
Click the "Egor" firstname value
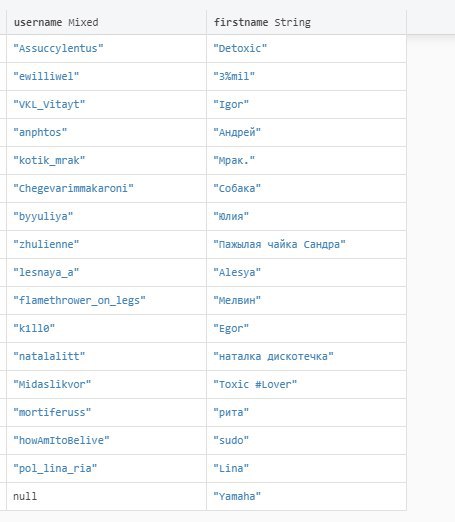pyautogui.click(x=231, y=328)
